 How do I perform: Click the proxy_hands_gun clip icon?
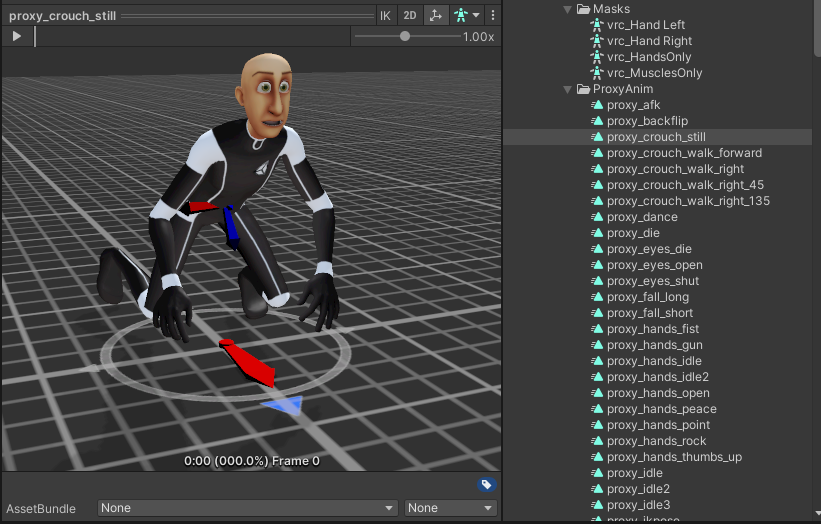597,345
